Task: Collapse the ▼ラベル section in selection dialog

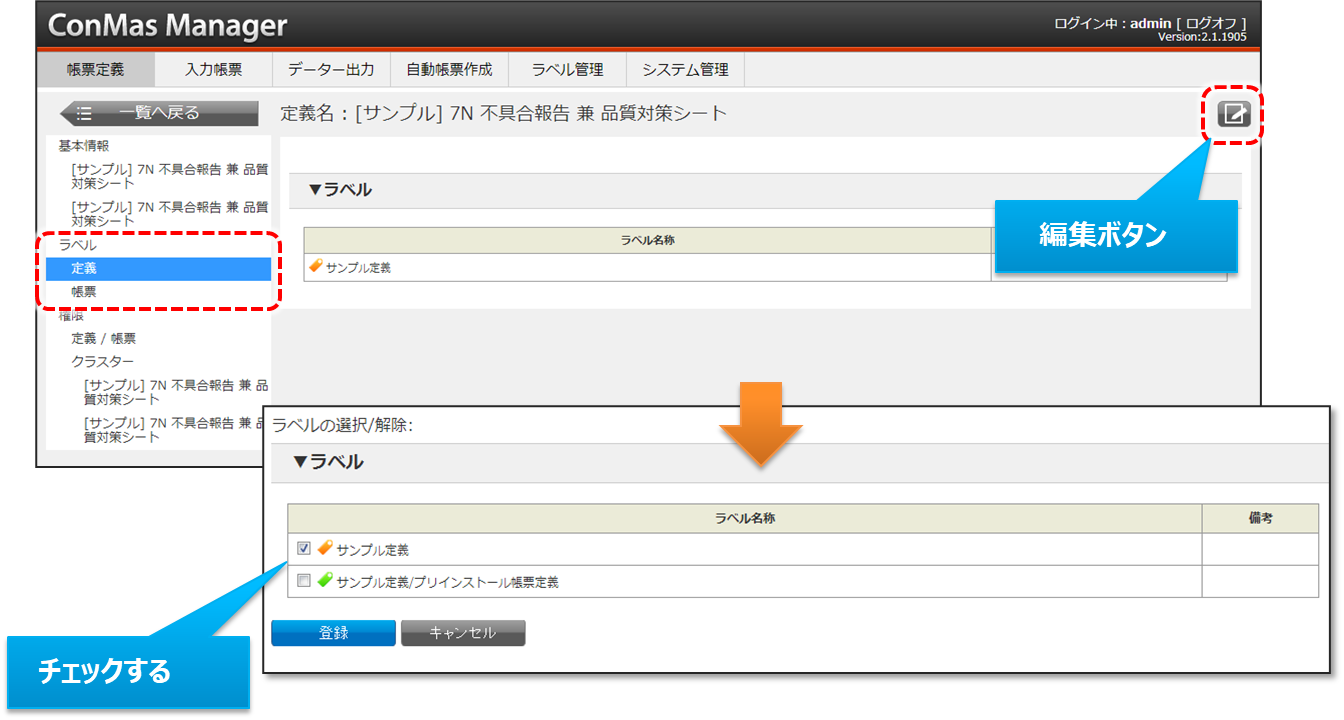Action: coord(328,462)
